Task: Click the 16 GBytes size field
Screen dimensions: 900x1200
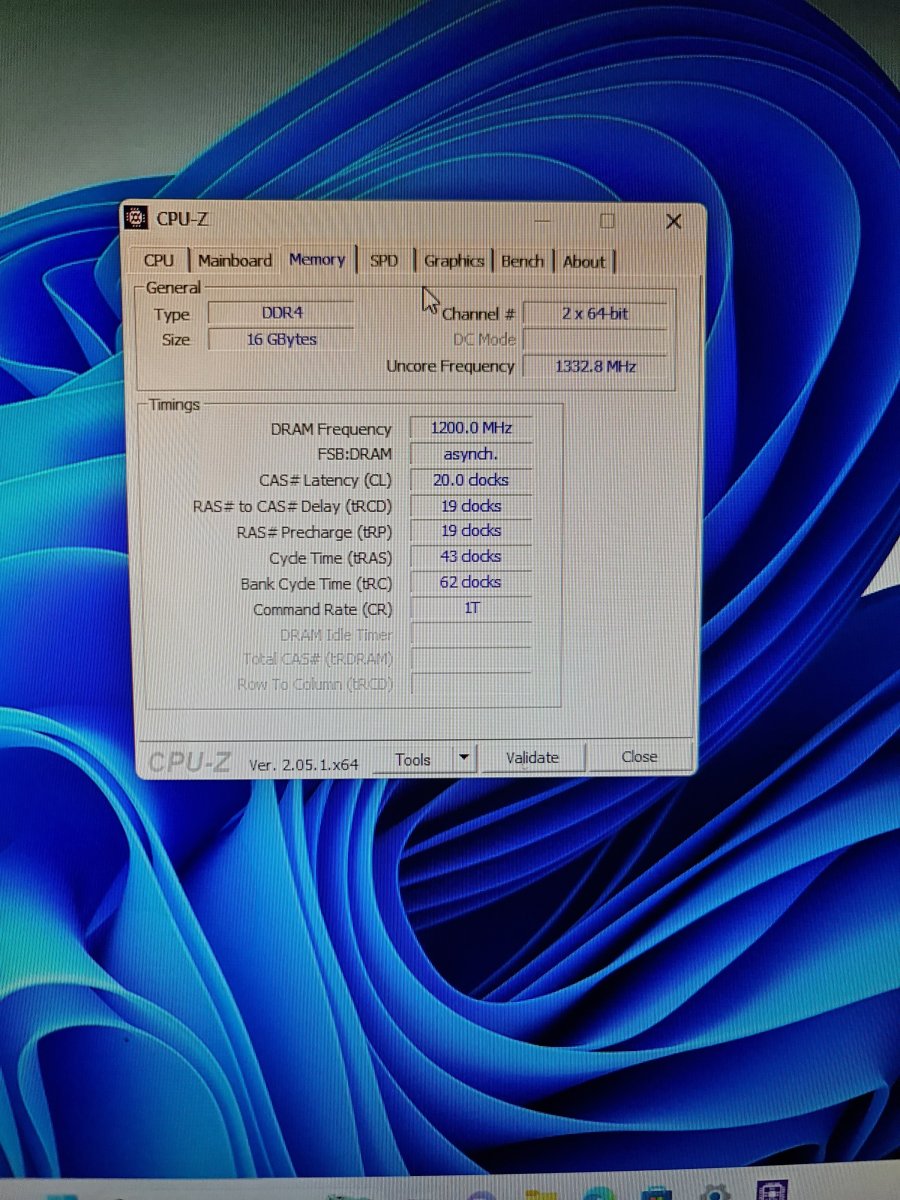Action: click(x=281, y=339)
